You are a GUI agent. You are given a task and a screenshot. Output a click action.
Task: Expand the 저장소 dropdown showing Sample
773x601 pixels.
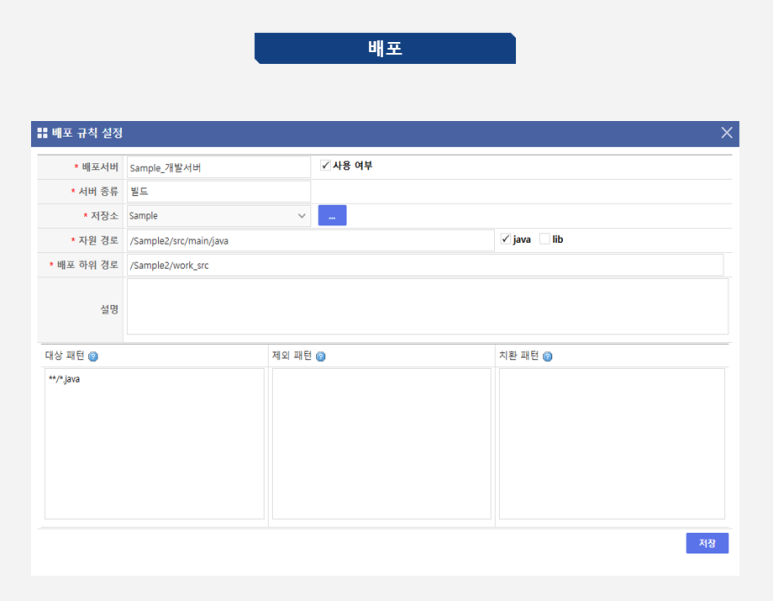pyautogui.click(x=218, y=215)
